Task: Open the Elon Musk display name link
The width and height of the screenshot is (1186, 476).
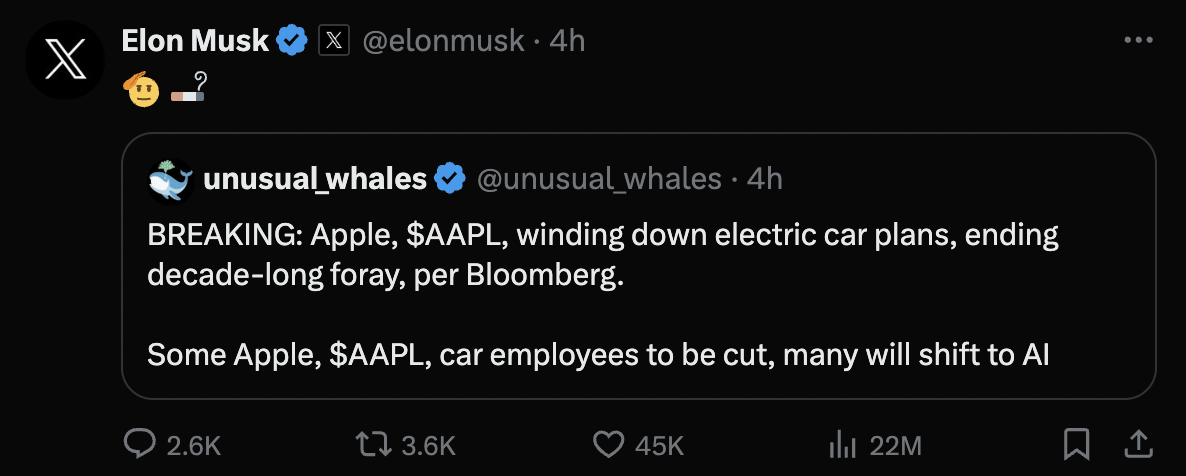Action: pos(195,41)
